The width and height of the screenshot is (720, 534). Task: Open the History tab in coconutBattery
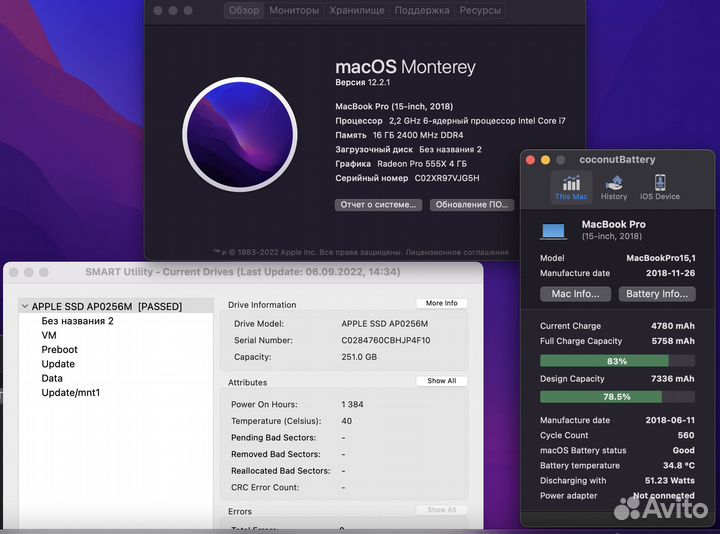tap(614, 187)
